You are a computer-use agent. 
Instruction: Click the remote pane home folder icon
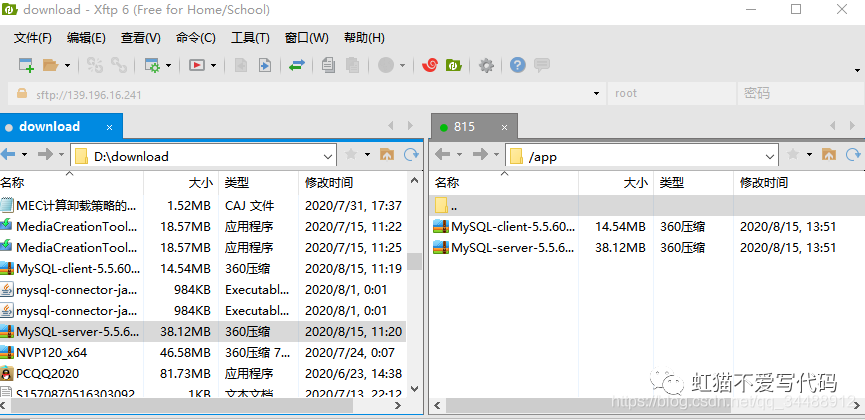829,155
